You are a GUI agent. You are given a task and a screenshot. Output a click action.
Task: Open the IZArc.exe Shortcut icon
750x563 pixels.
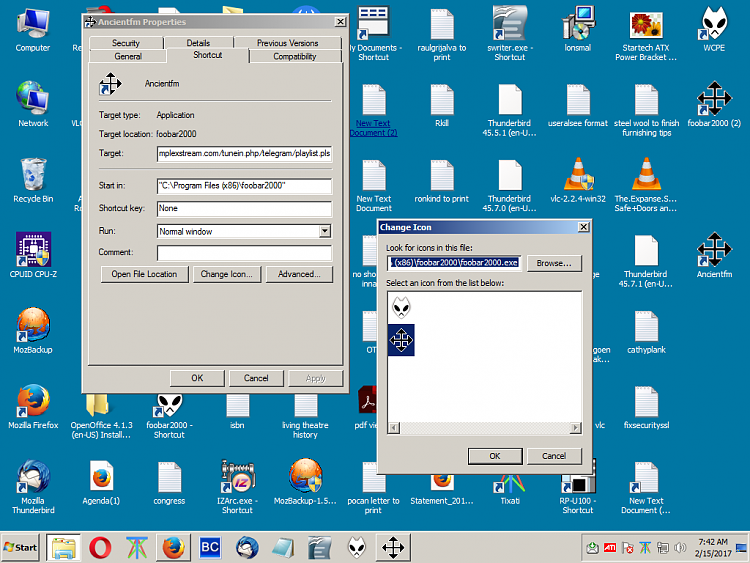tap(237, 486)
